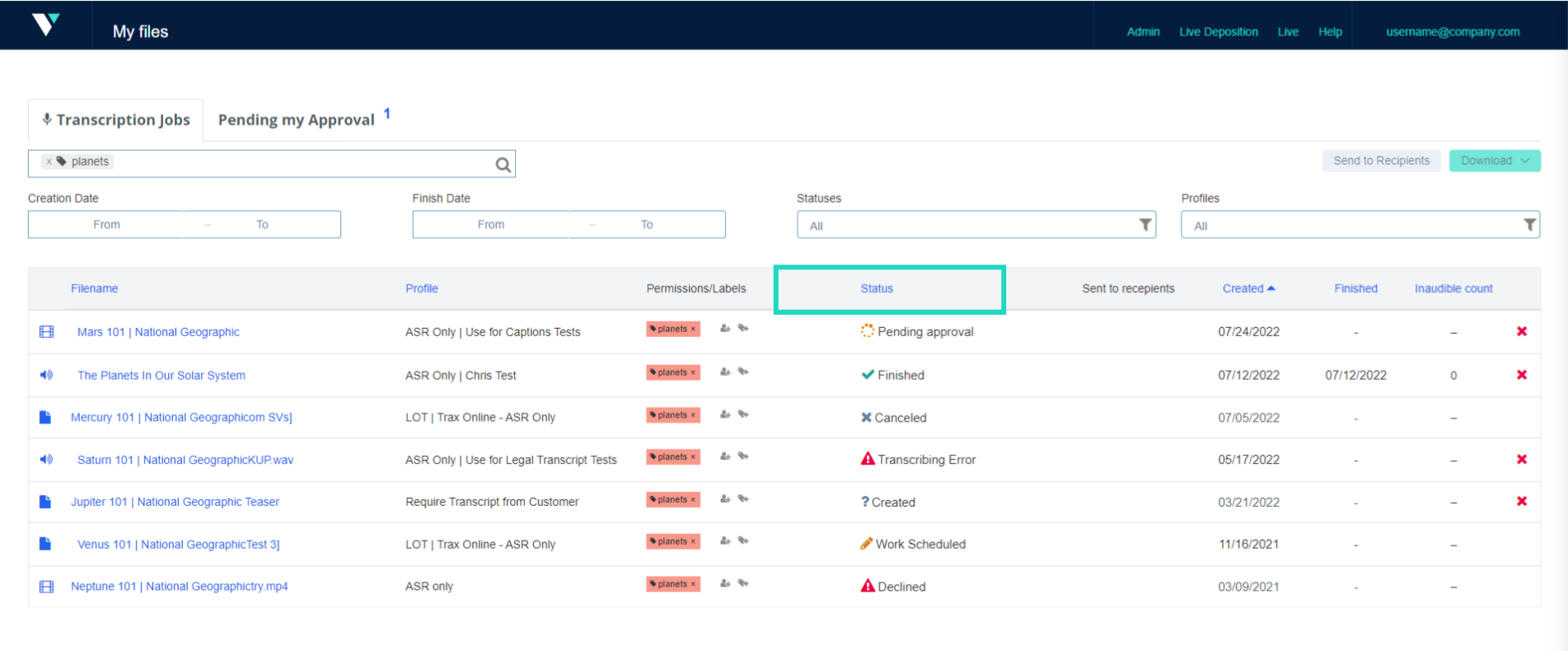
Task: Open Live Deposition in top navigation
Action: pos(1218,32)
